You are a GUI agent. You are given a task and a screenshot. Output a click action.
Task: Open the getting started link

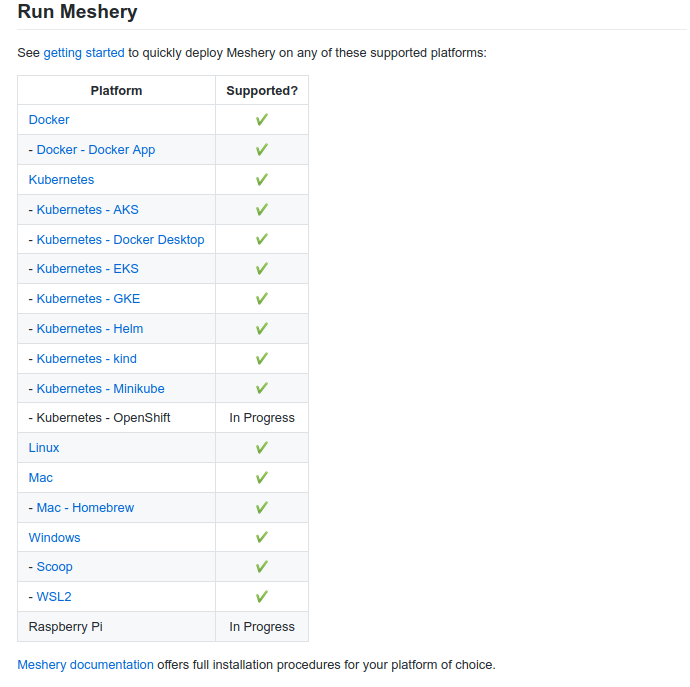(84, 53)
